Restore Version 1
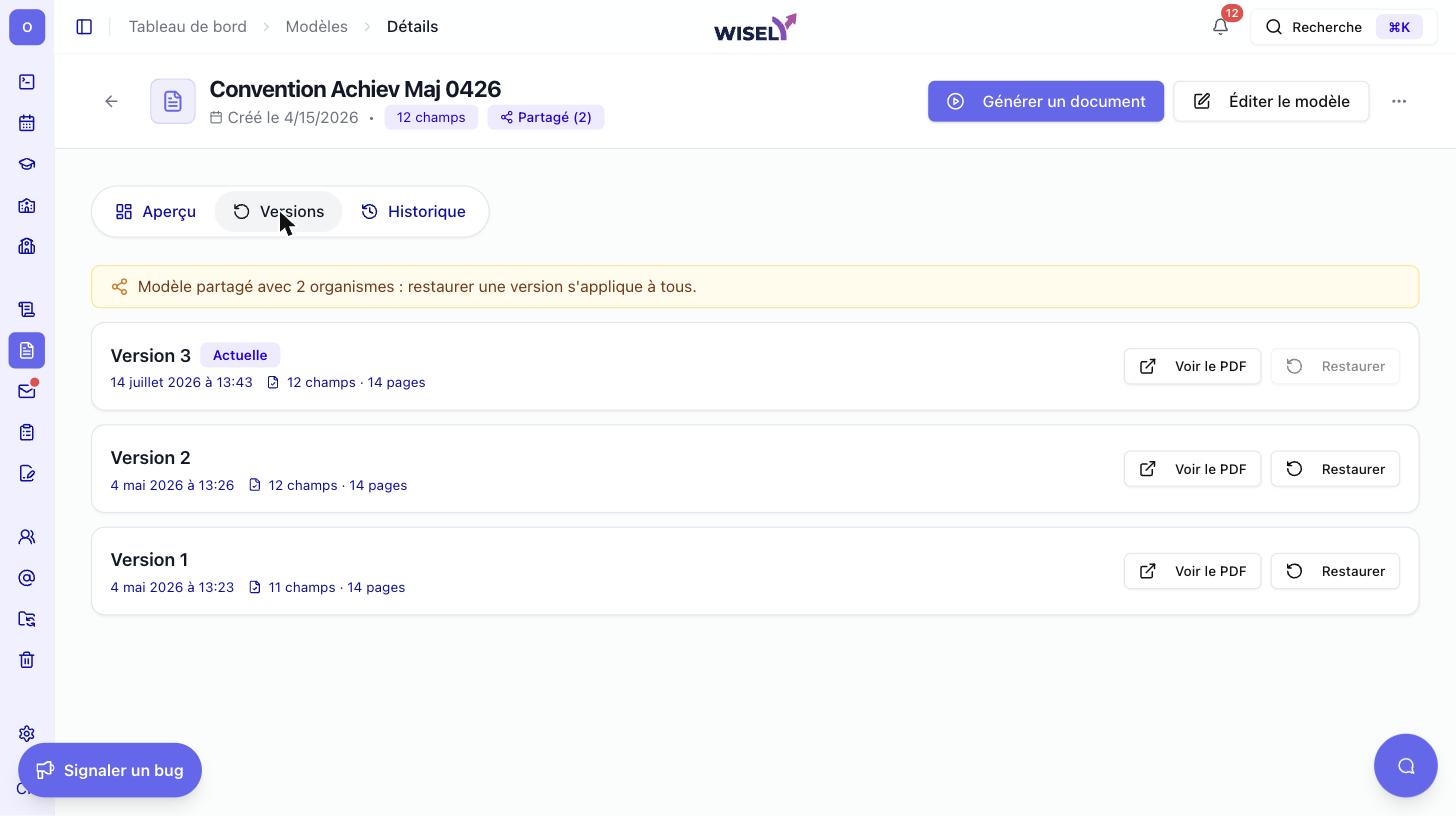The image size is (1456, 816). coord(1335,571)
